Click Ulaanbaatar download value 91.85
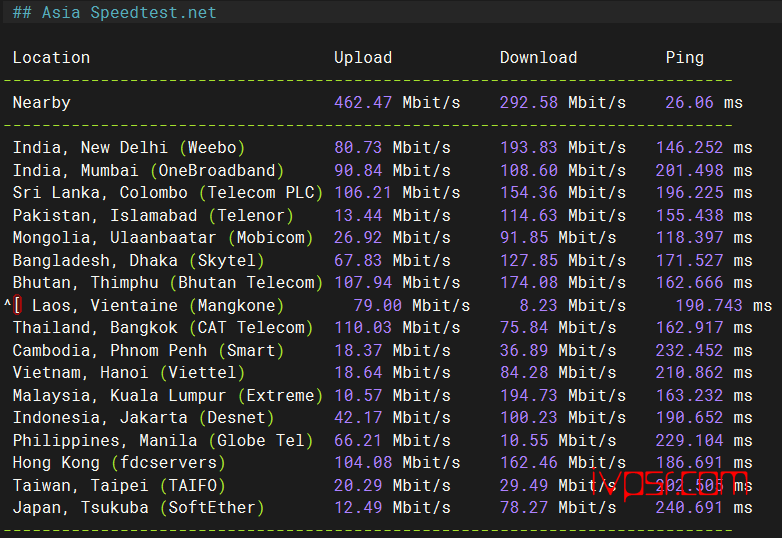The height and width of the screenshot is (538, 782). point(524,237)
